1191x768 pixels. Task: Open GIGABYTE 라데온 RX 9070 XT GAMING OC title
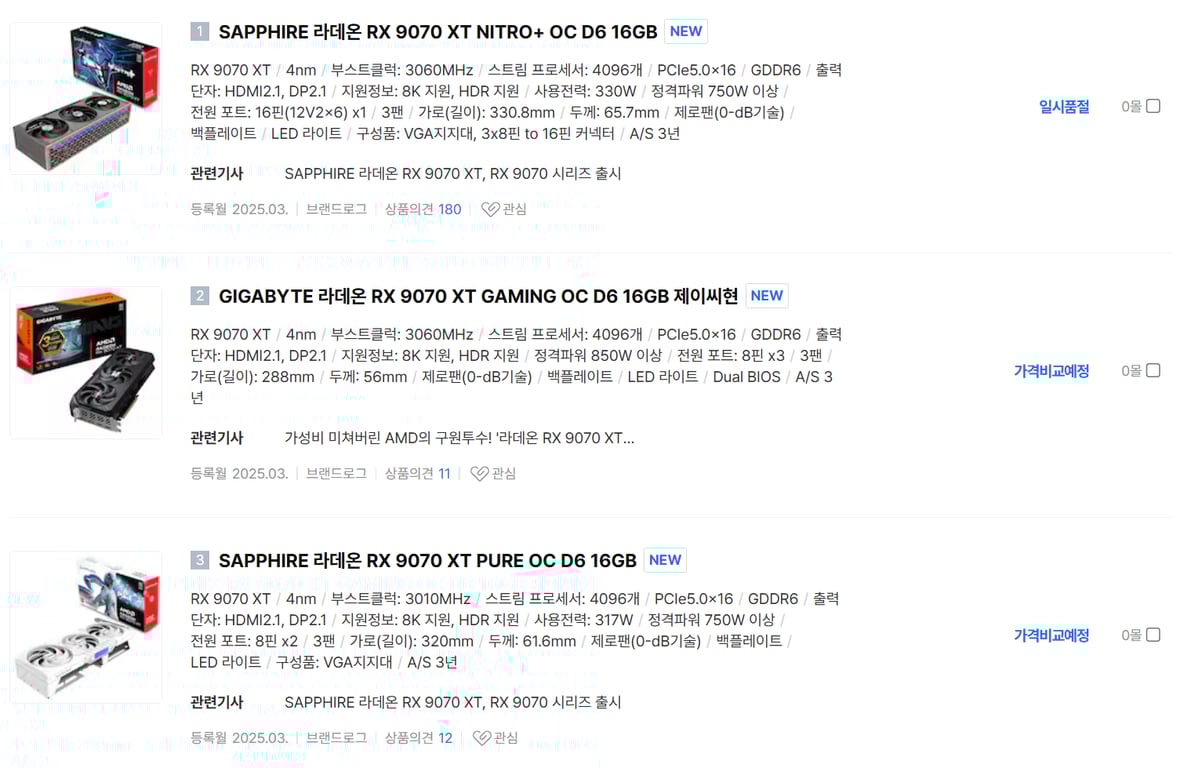(x=479, y=296)
